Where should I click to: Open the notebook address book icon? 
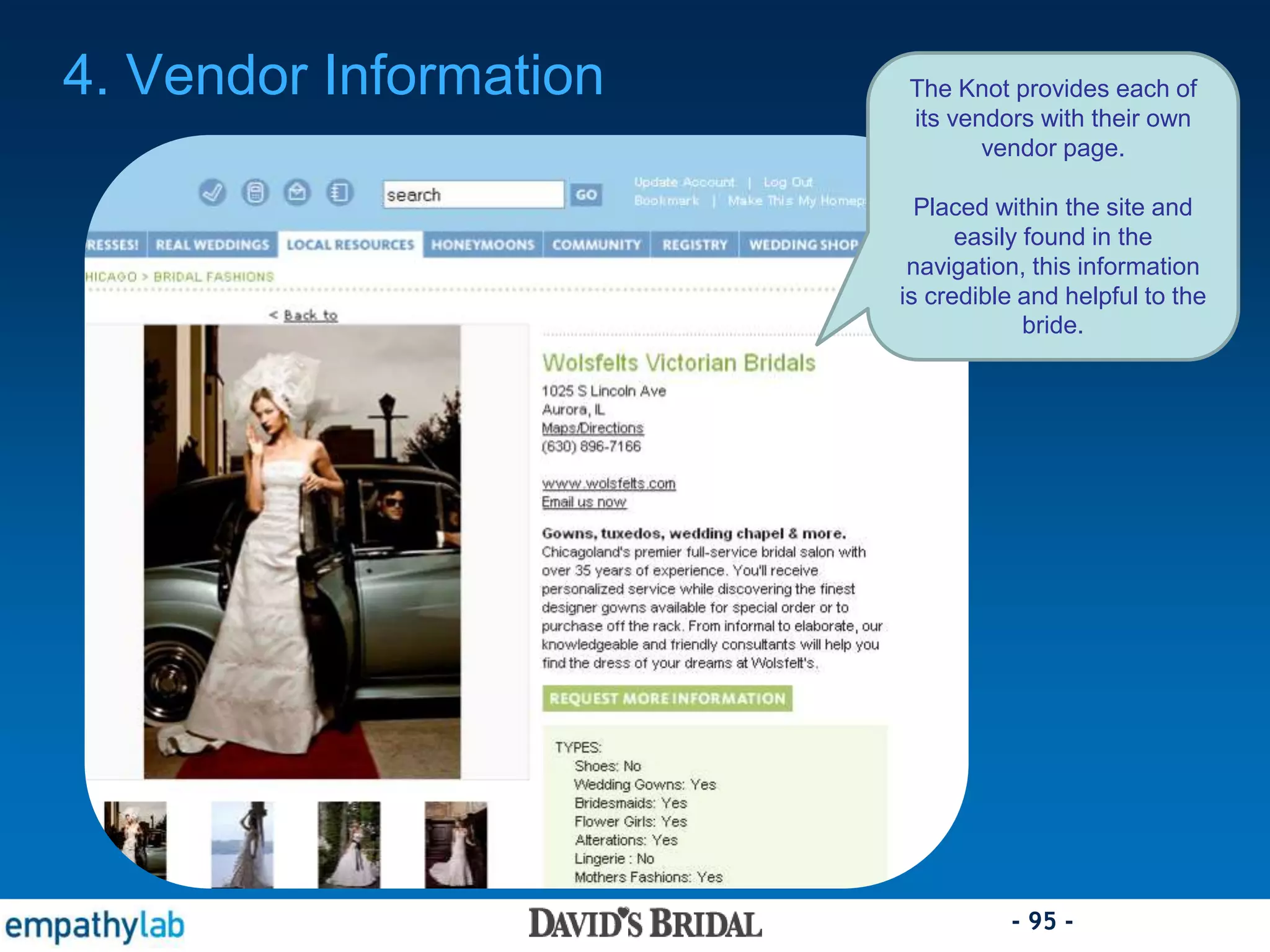[x=340, y=193]
